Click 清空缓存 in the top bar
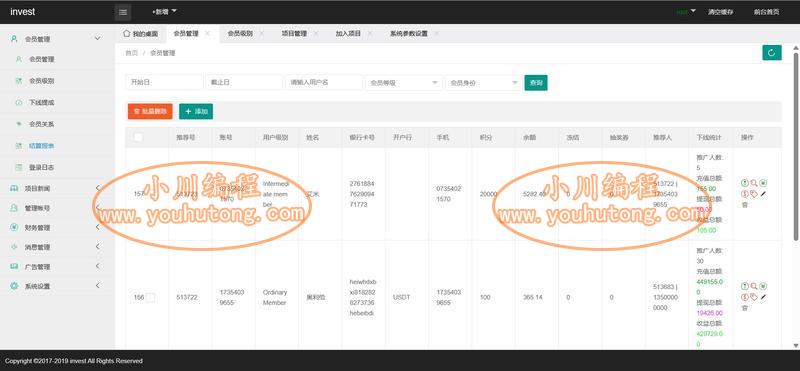The width and height of the screenshot is (800, 371). 720,12
